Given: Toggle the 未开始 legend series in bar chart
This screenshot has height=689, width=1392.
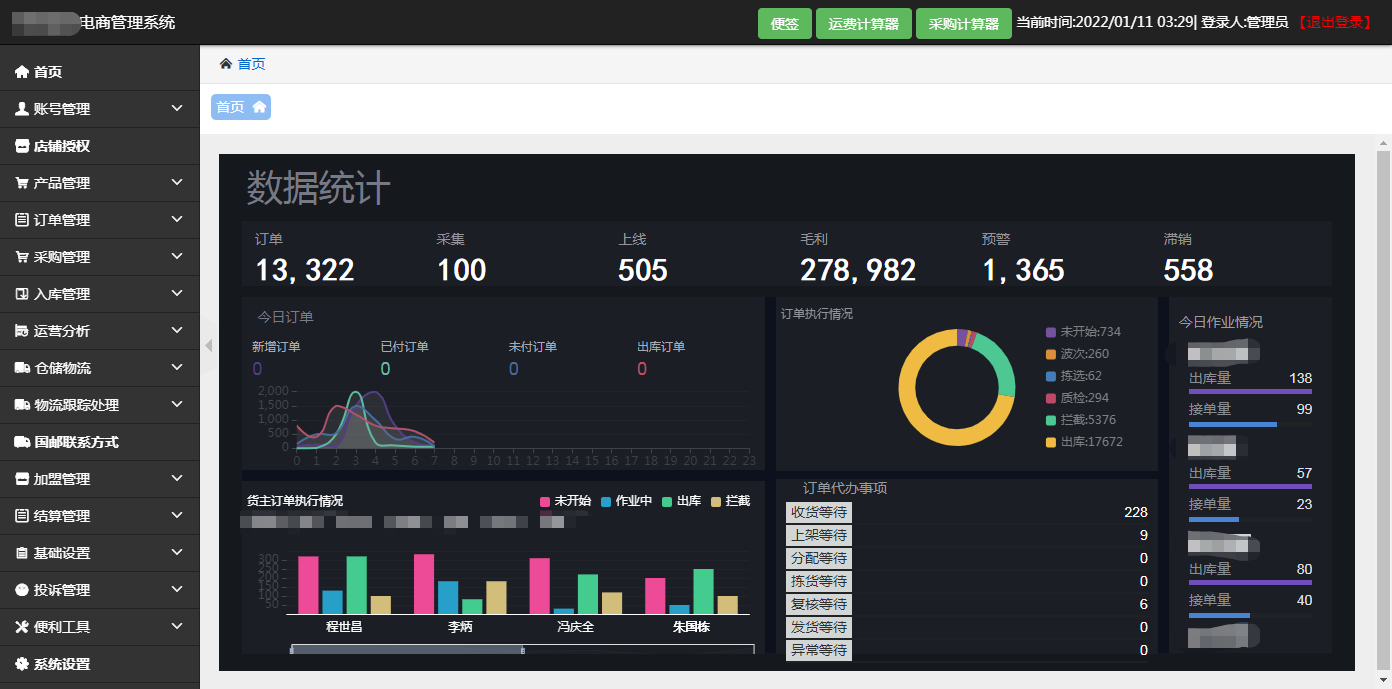Looking at the screenshot, I should click(x=565, y=501).
